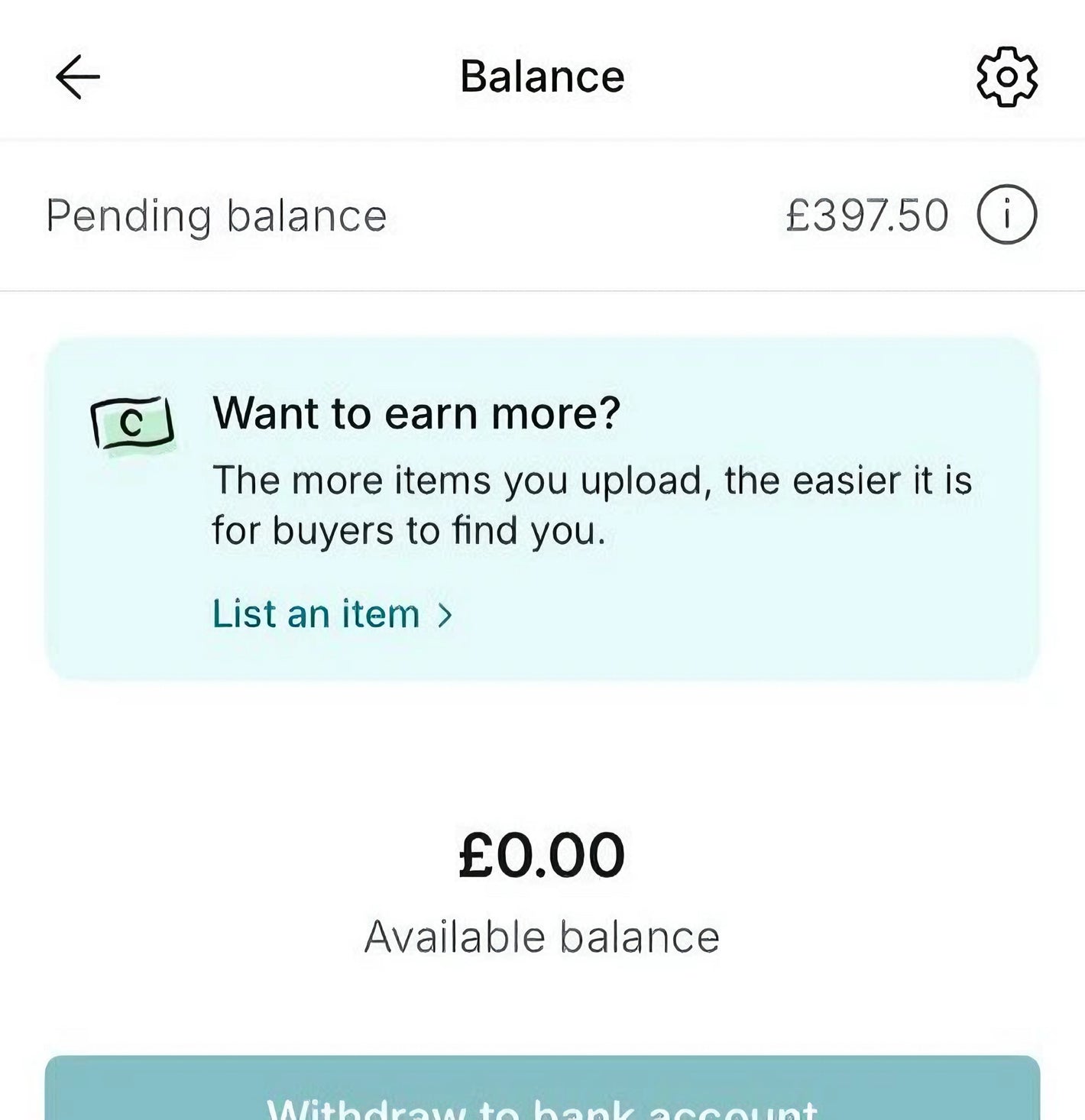The image size is (1085, 1120).
Task: Click the word 'Withdraw' on the teal button
Action: click(367, 1109)
